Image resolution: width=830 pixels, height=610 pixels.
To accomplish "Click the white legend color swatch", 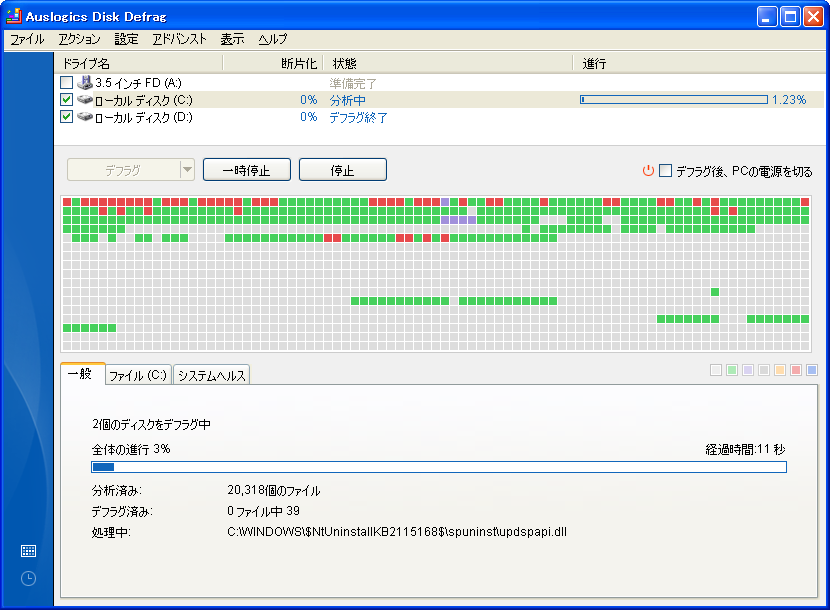I will coord(716,370).
